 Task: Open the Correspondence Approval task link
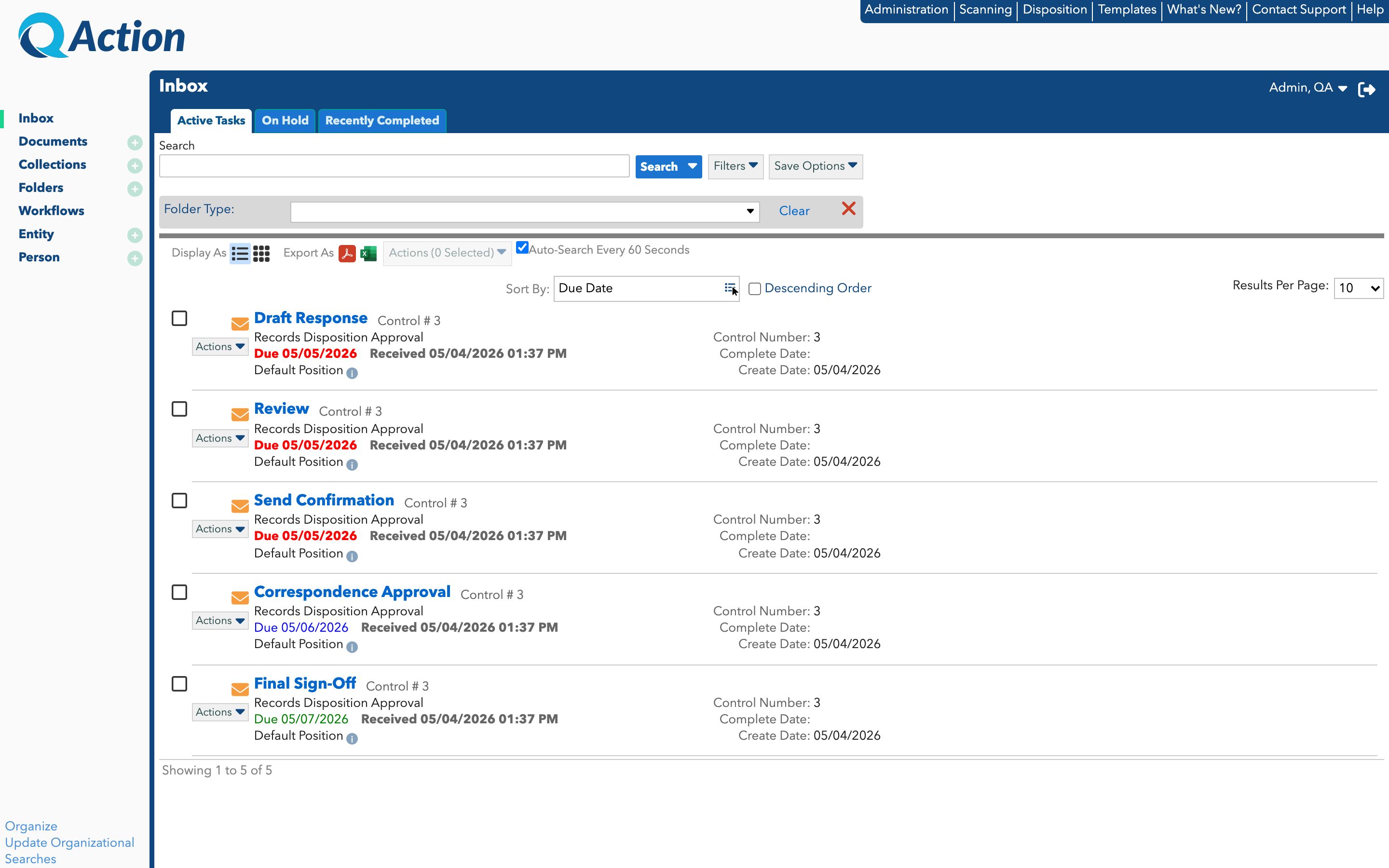tap(352, 592)
